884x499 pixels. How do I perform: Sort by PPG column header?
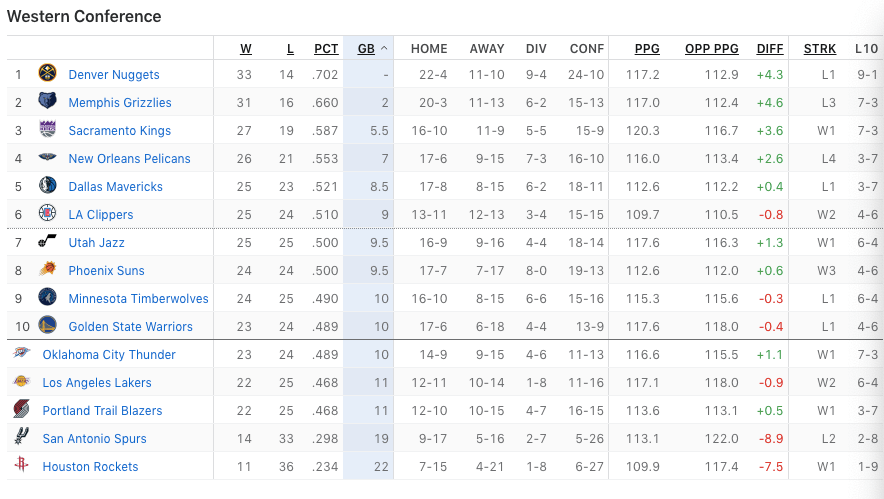(x=647, y=48)
